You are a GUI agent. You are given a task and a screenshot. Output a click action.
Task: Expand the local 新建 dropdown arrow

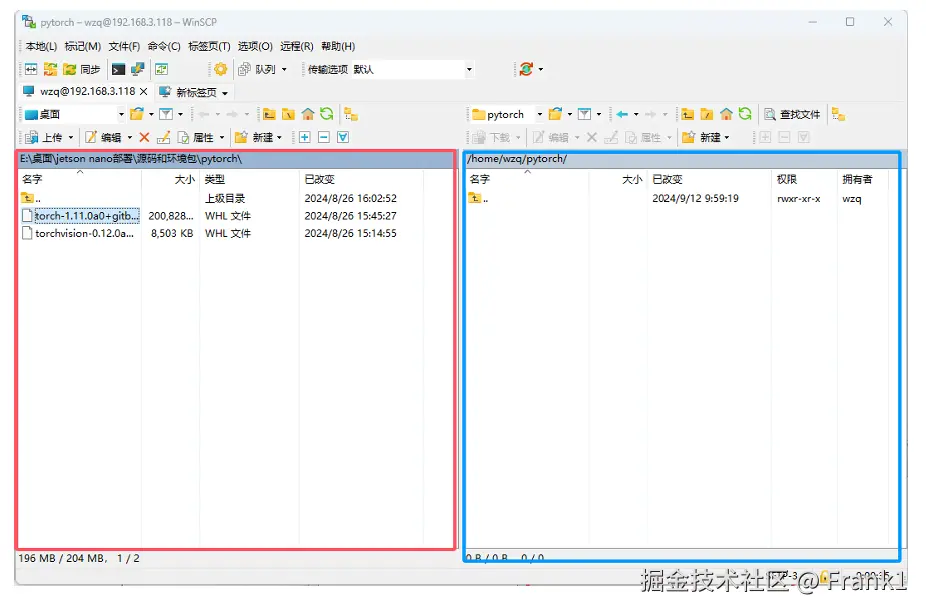[279, 137]
